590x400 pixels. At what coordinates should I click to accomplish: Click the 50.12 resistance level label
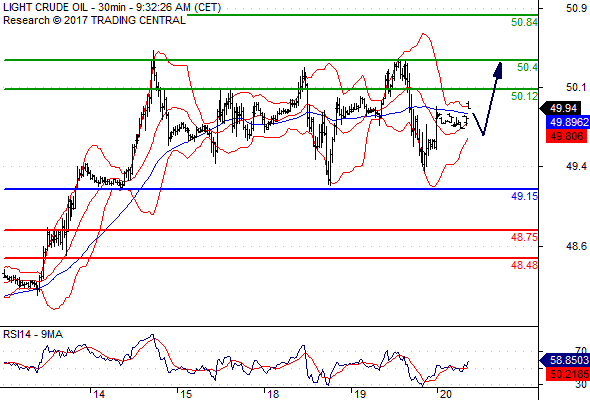click(524, 96)
